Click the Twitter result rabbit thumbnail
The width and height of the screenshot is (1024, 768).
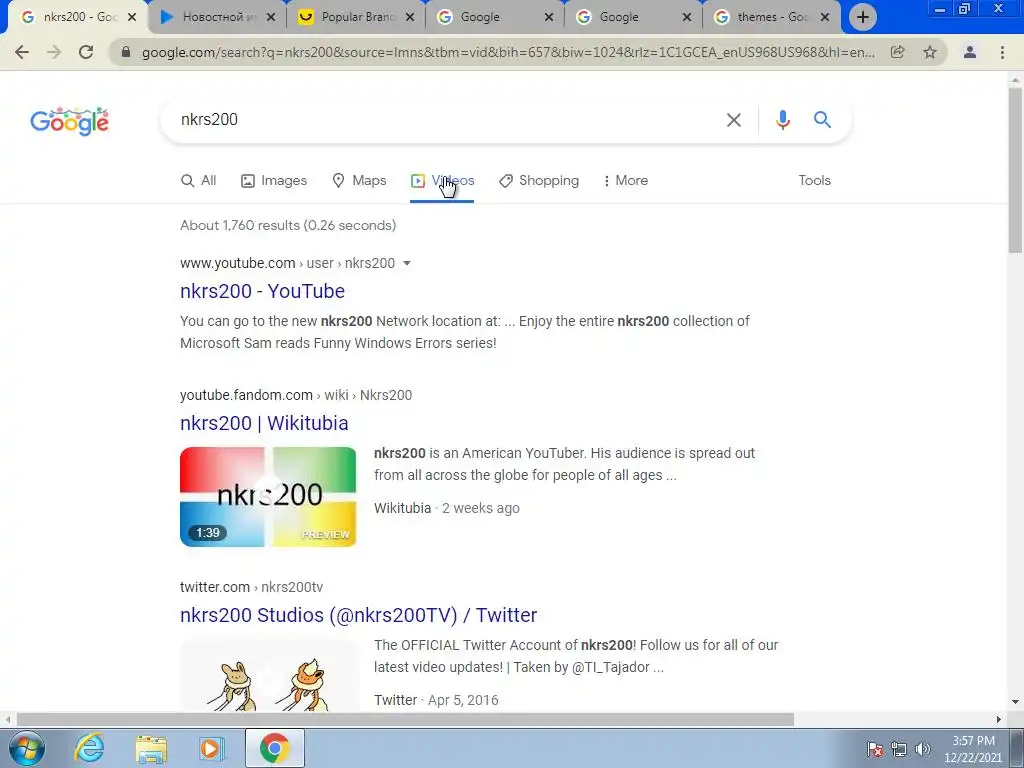[x=268, y=675]
